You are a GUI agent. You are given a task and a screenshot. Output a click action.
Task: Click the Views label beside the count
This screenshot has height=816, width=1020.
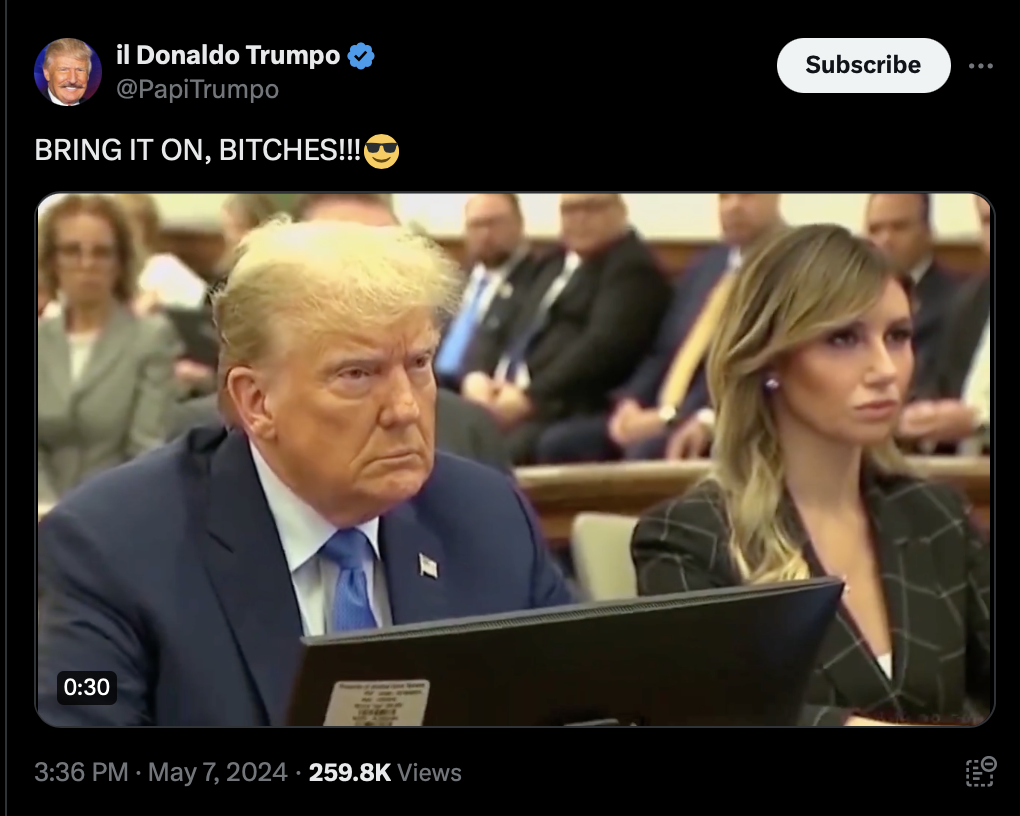429,772
